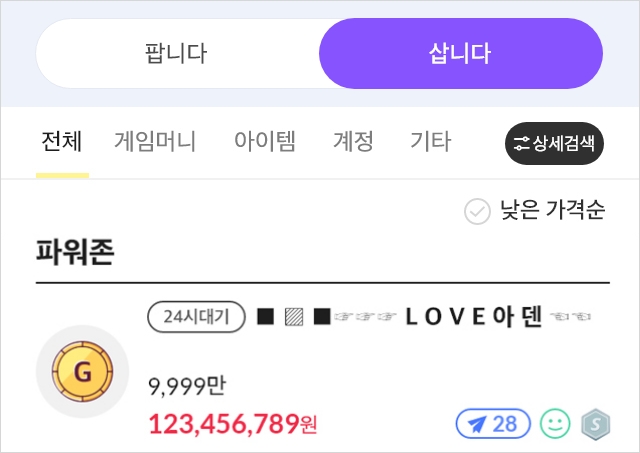The width and height of the screenshot is (640, 453).
Task: Click the red 123,456,789원 price
Action: [233, 424]
